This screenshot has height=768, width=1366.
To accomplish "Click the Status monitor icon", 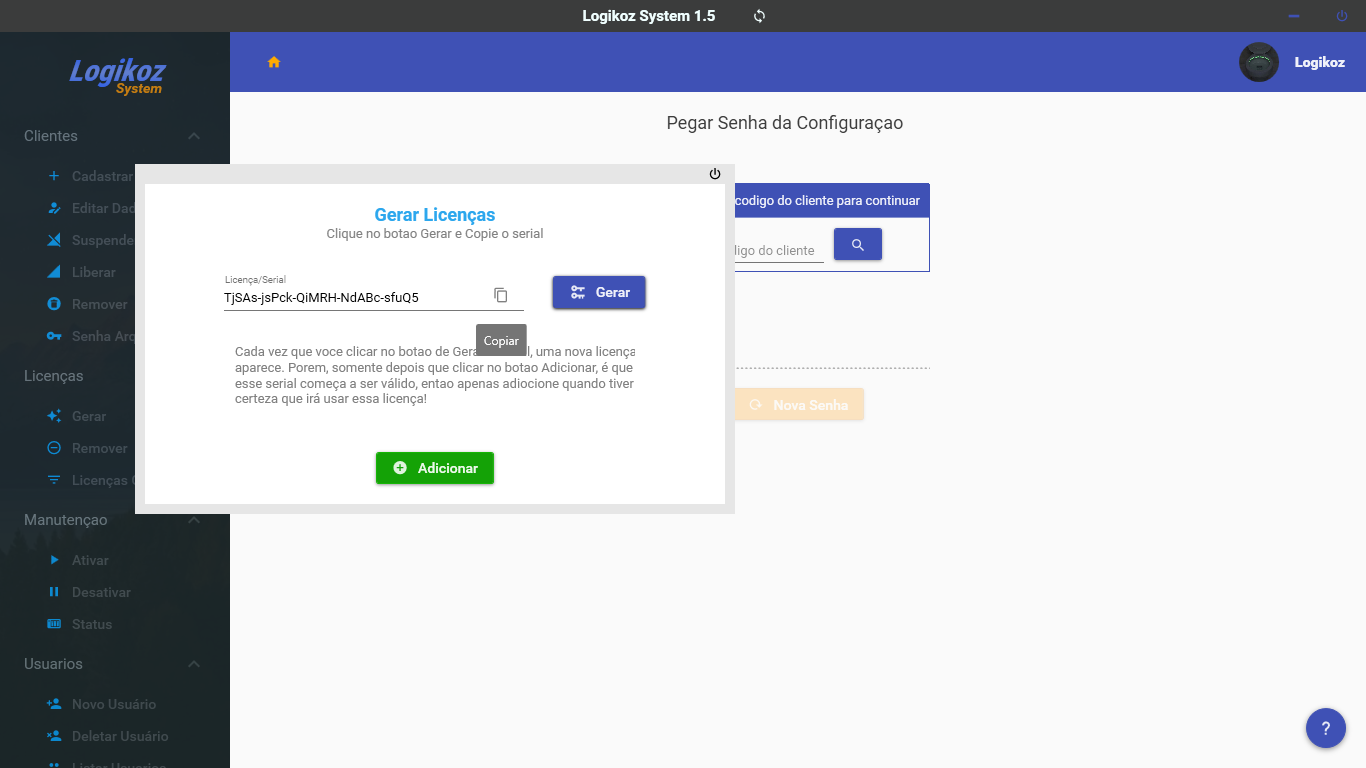I will (x=54, y=624).
